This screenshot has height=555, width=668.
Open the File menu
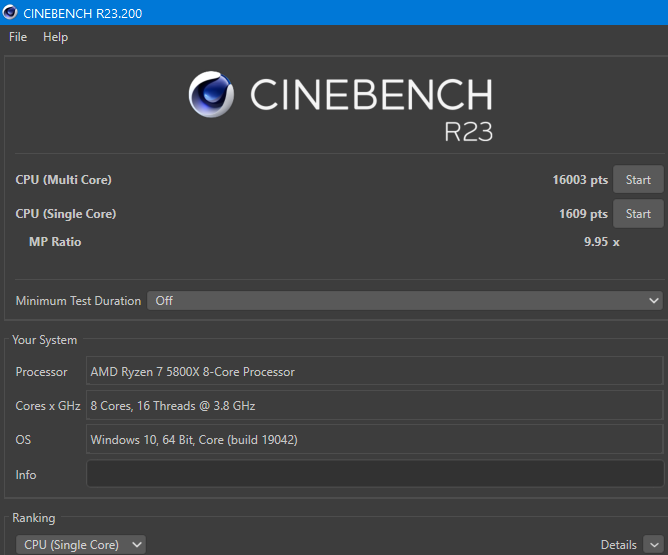[18, 37]
